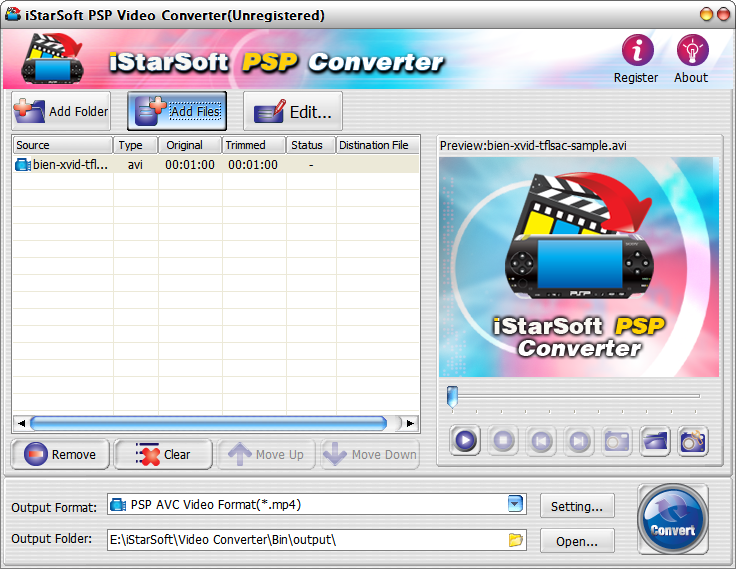Click the Add Folder button
Image resolution: width=736 pixels, height=569 pixels.
click(61, 111)
